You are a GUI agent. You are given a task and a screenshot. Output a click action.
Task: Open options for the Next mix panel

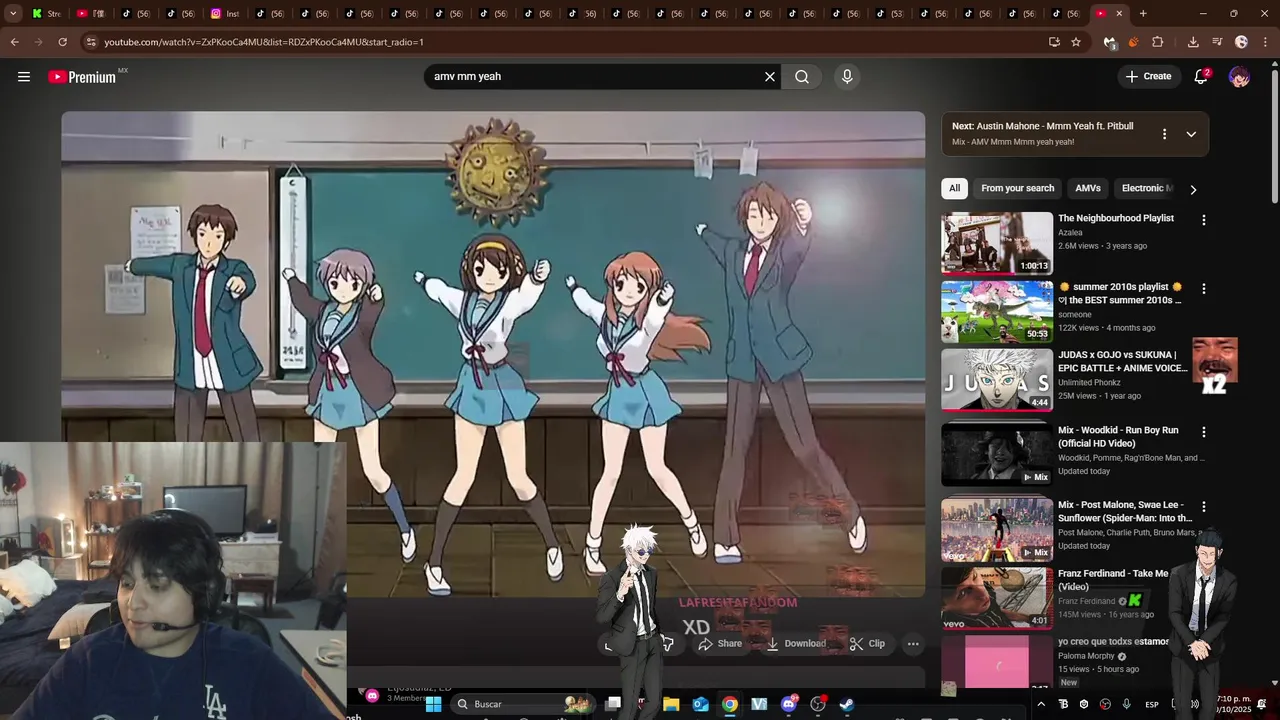click(x=1164, y=134)
